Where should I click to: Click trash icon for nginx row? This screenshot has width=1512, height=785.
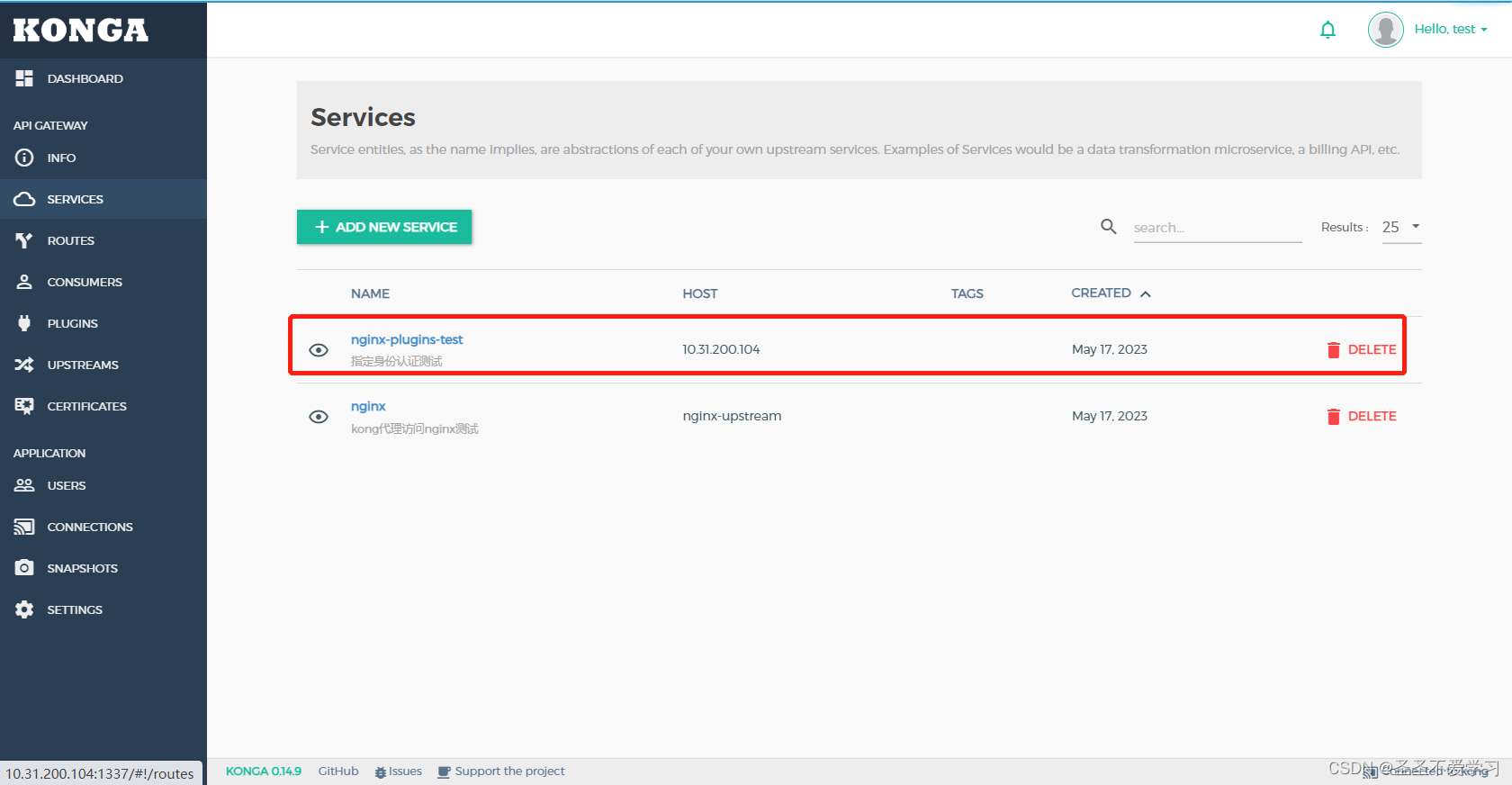coord(1334,417)
